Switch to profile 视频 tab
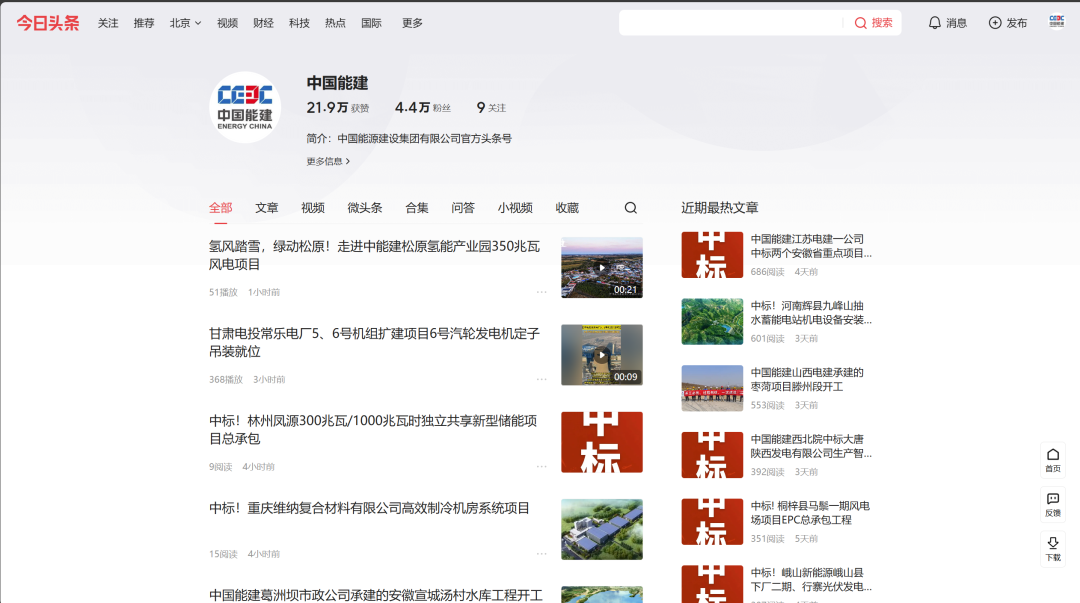1080x603 pixels. [313, 207]
